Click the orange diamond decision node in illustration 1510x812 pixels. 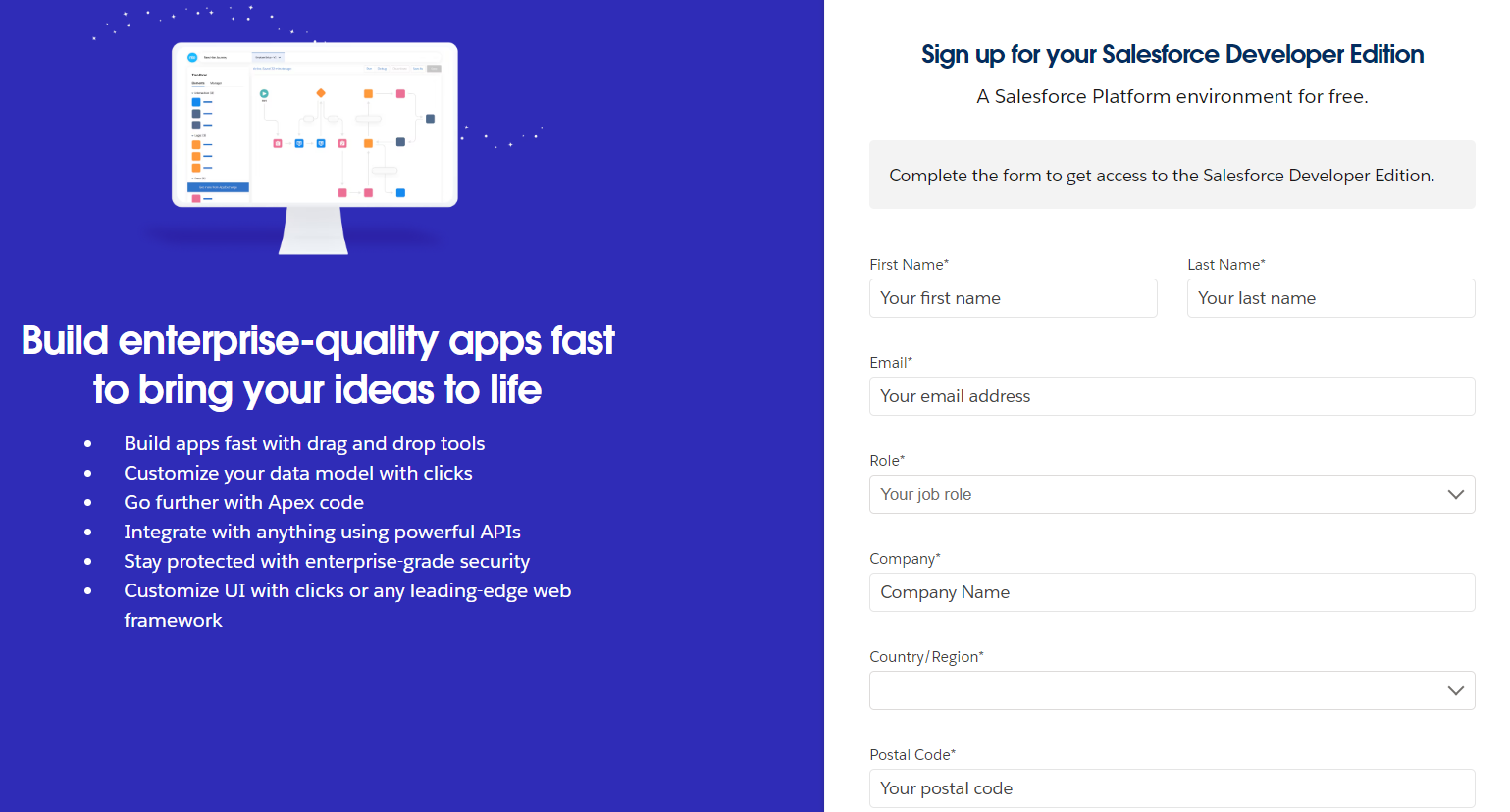[x=320, y=93]
